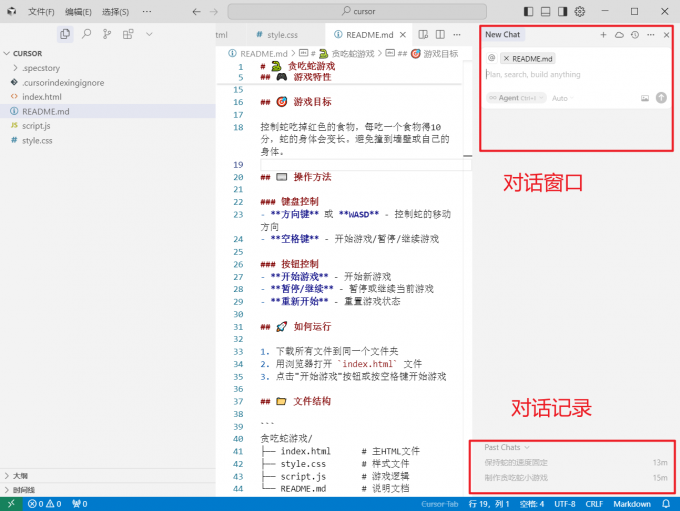Open .cursorindexingignore file

(63, 82)
